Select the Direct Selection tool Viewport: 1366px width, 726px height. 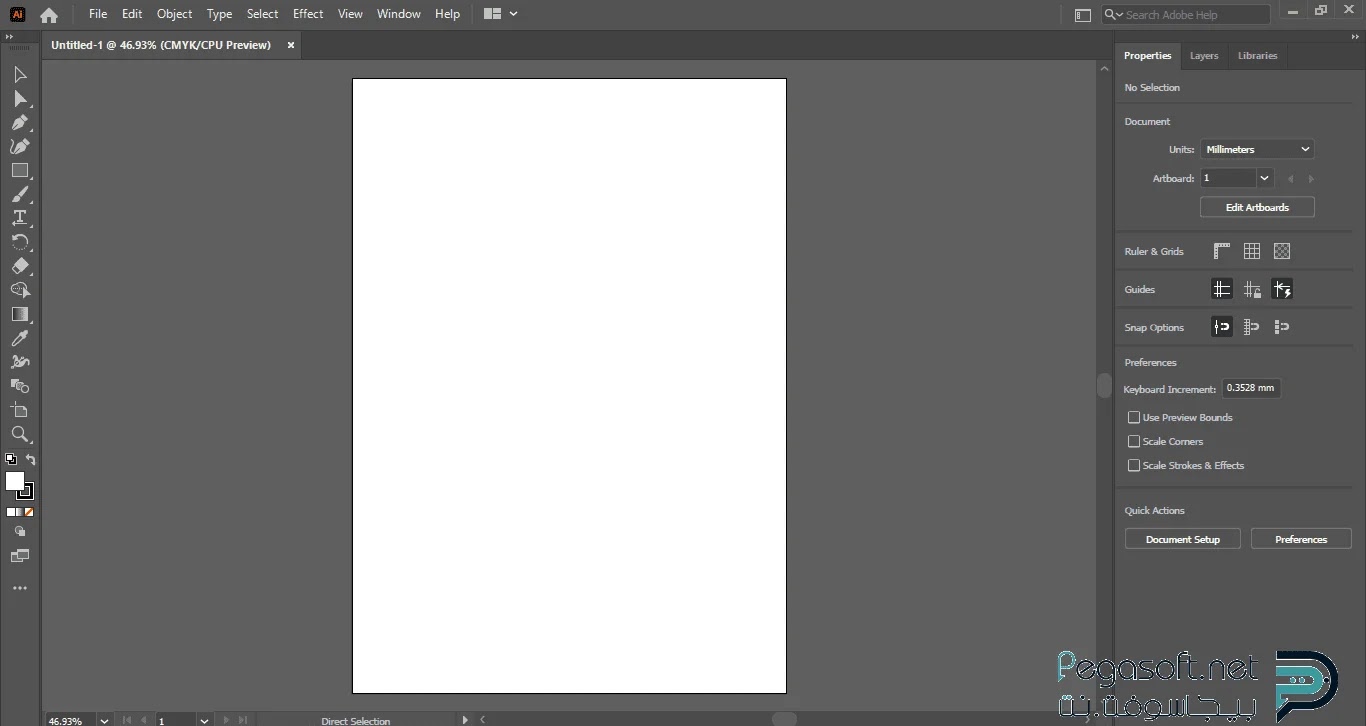(x=20, y=99)
